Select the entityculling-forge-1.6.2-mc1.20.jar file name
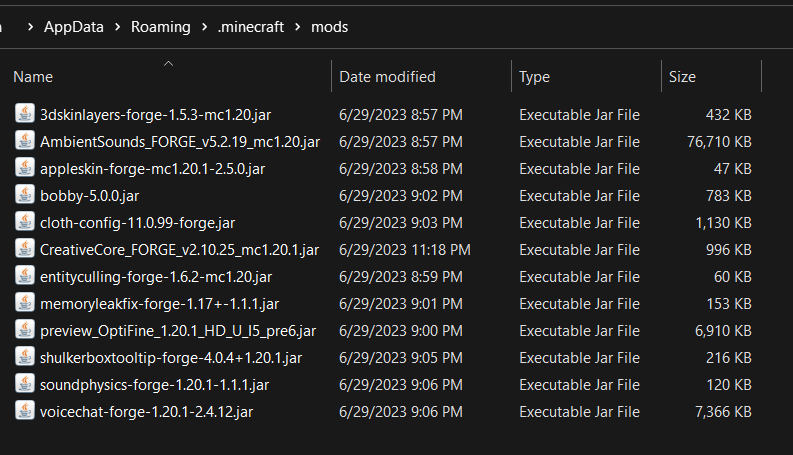Image resolution: width=793 pixels, height=455 pixels. click(x=156, y=277)
